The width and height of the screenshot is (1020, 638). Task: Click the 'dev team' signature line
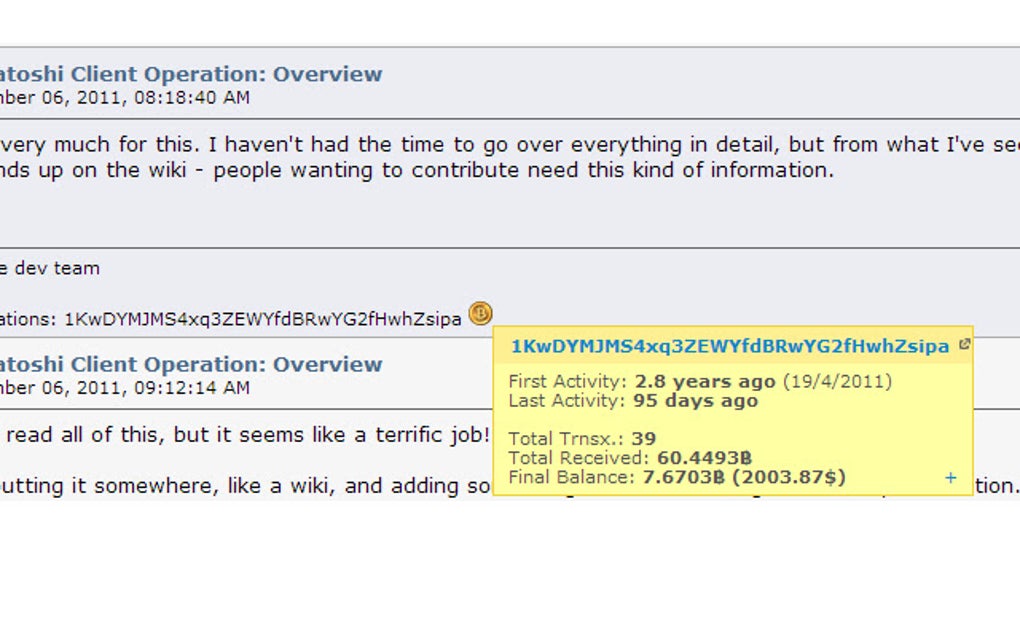(x=50, y=268)
